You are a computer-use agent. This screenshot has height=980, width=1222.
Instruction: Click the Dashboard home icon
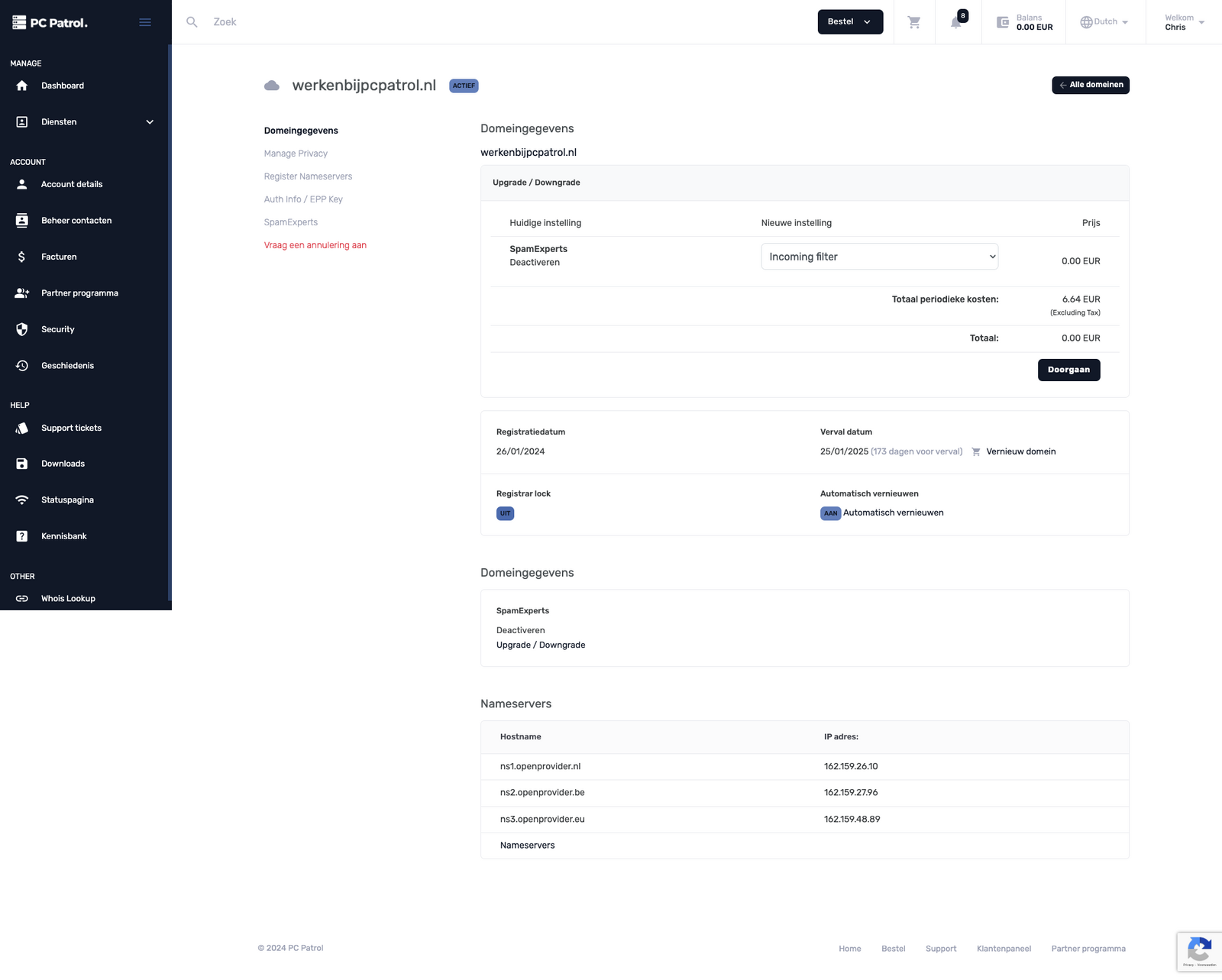pyautogui.click(x=22, y=86)
